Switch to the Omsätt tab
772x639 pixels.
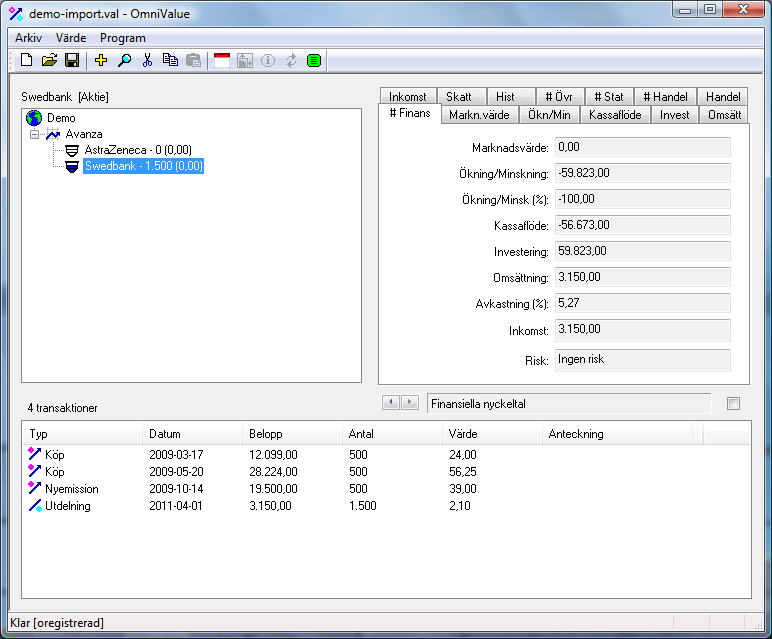(724, 115)
